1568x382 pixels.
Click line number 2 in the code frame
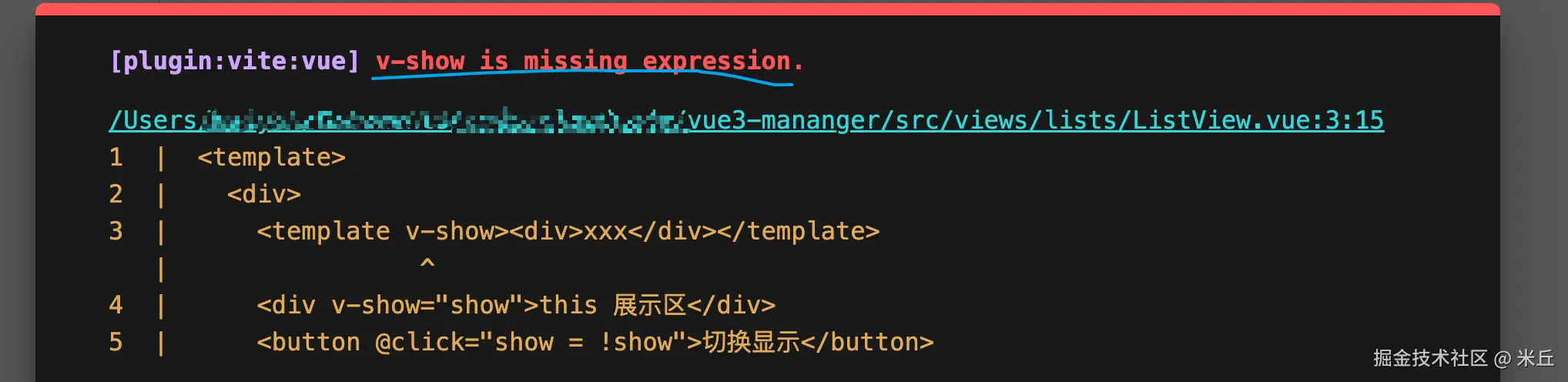coord(116,194)
